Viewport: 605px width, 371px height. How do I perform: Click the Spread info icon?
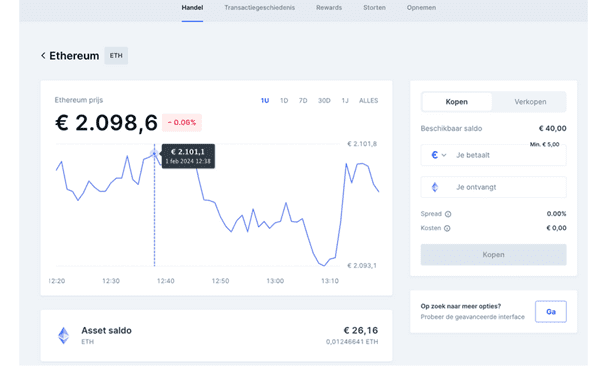(x=448, y=214)
